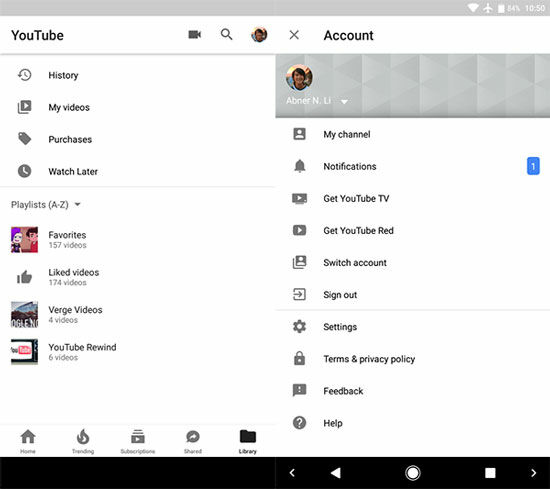Expand the Abner N. Li account dropdown arrow
550x489 pixels.
pyautogui.click(x=344, y=102)
